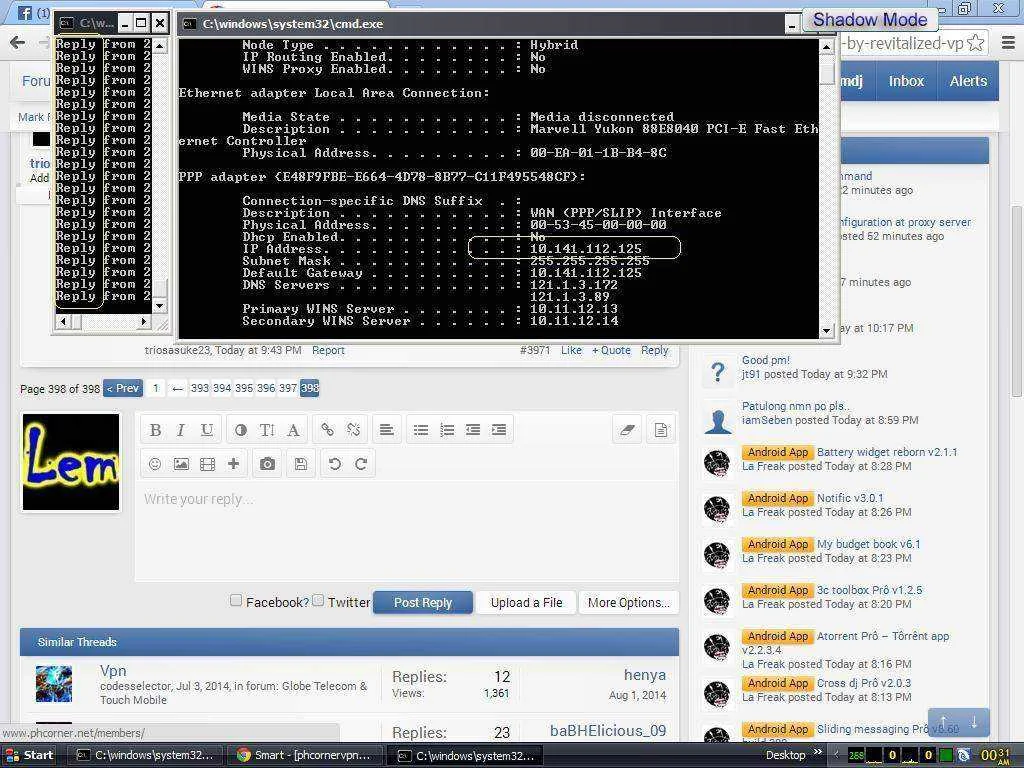
Task: Bookmark the page with the star icon
Action: point(976,43)
